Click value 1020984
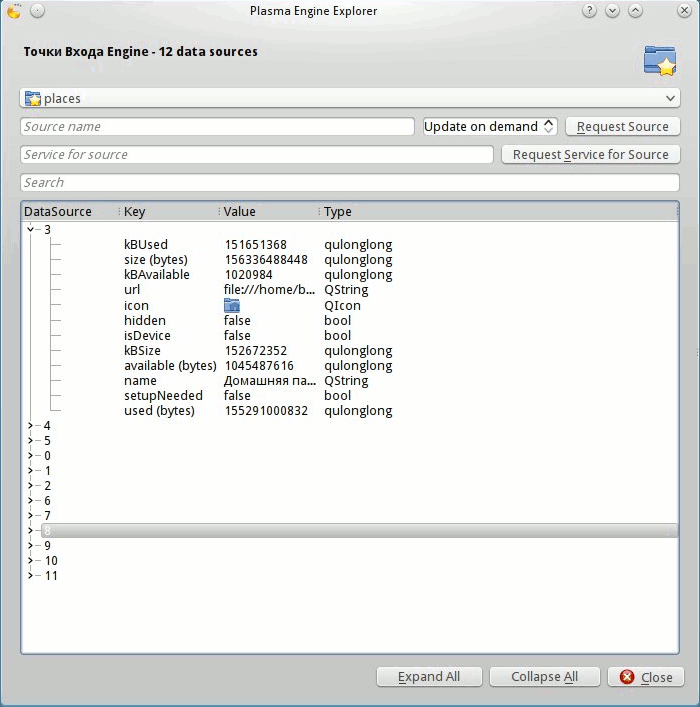 pos(249,275)
